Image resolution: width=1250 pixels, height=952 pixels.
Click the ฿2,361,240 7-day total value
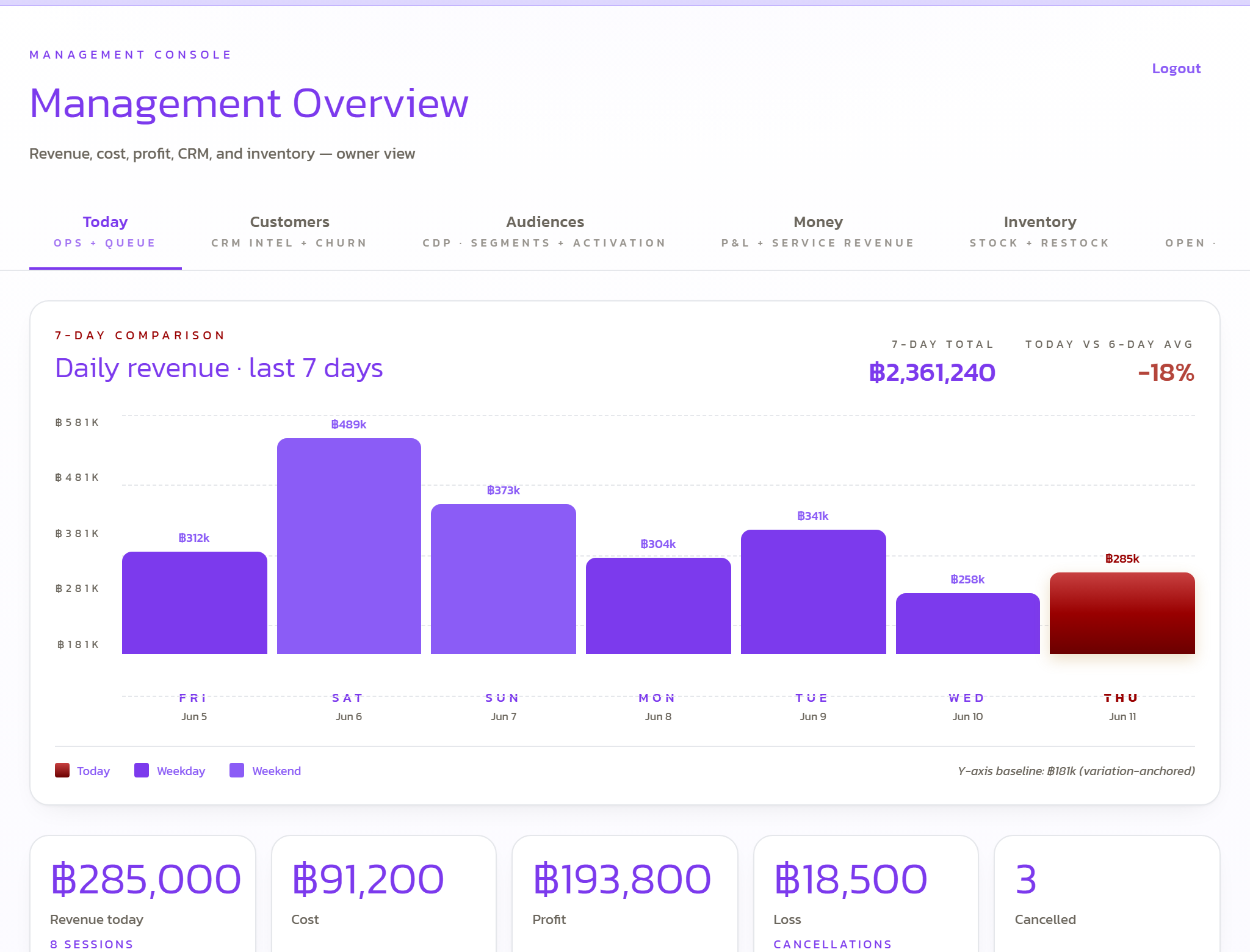click(932, 372)
